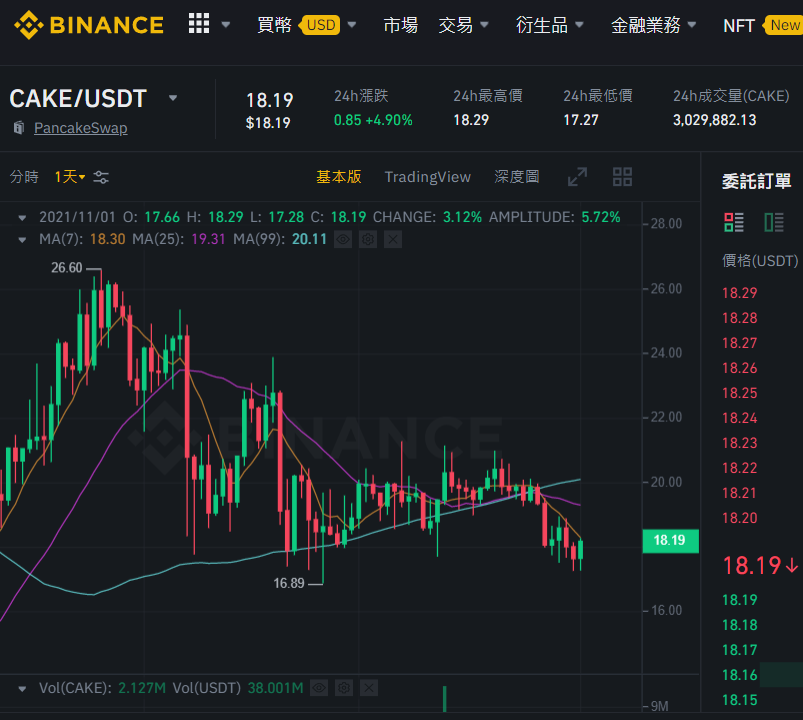Collapse the OHLC info line arrow
This screenshot has width=803, height=720.
tap(22, 218)
